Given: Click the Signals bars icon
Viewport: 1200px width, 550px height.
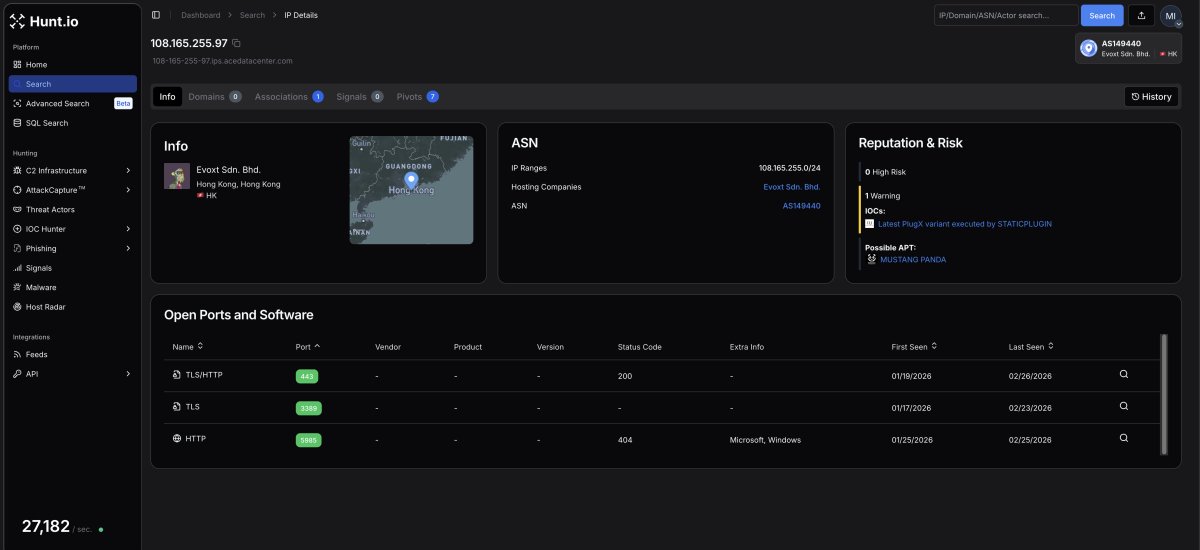Looking at the screenshot, I should tap(17, 268).
